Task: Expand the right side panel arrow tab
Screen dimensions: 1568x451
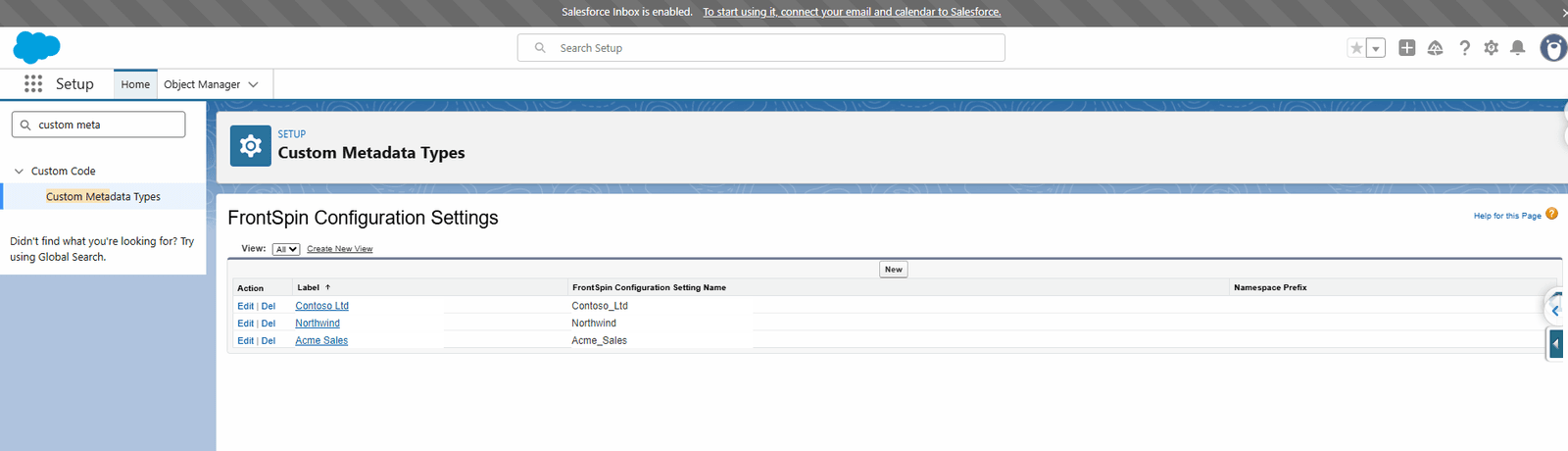Action: [x=1556, y=310]
